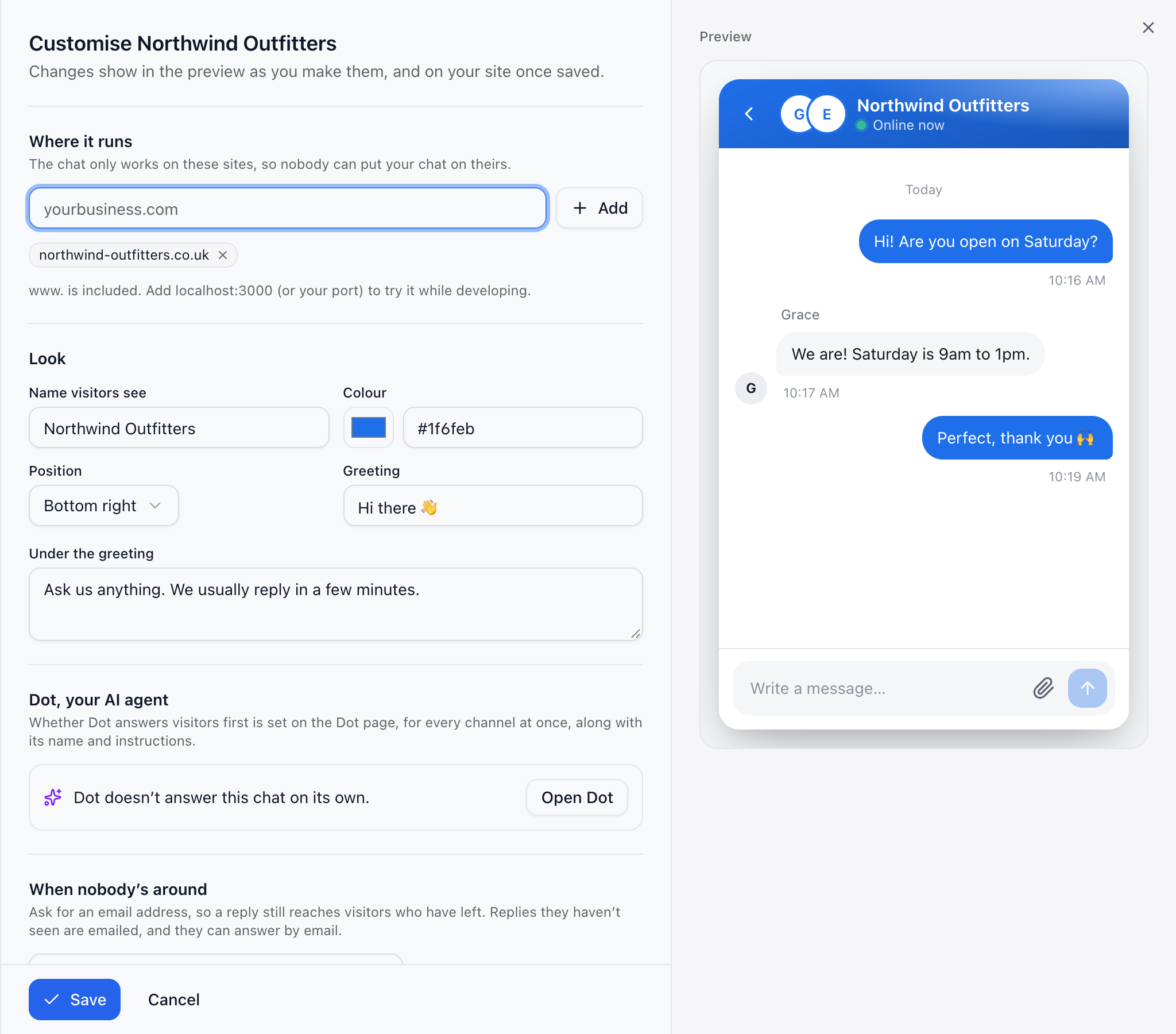Save the widget customisation

coord(75,999)
